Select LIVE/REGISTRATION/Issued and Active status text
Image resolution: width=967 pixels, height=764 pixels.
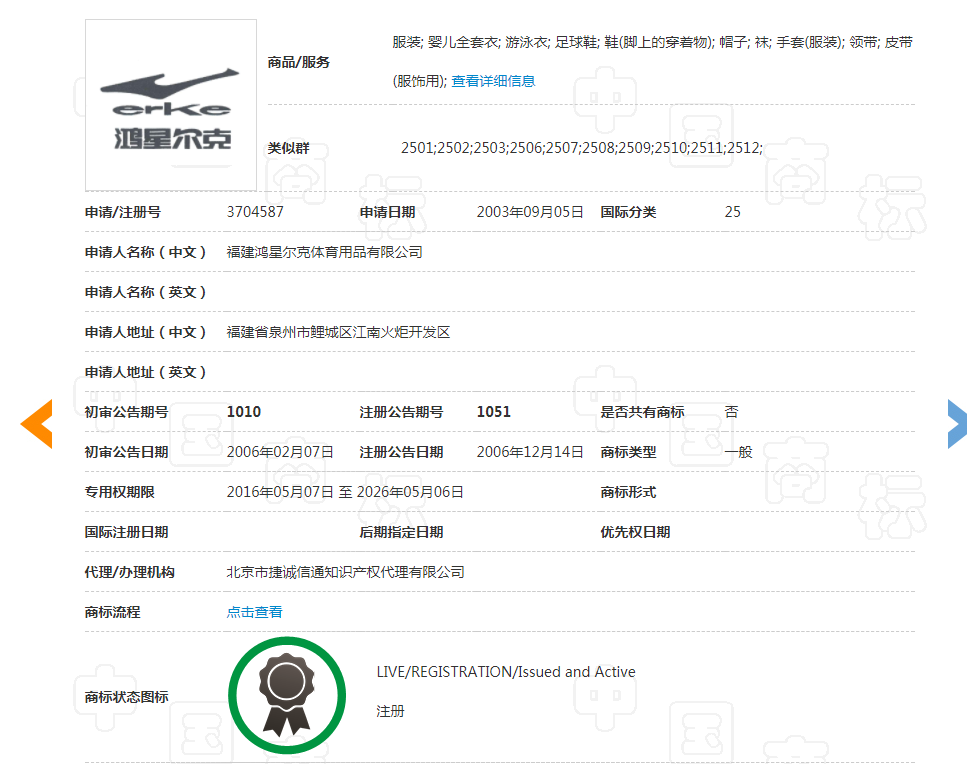[506, 672]
